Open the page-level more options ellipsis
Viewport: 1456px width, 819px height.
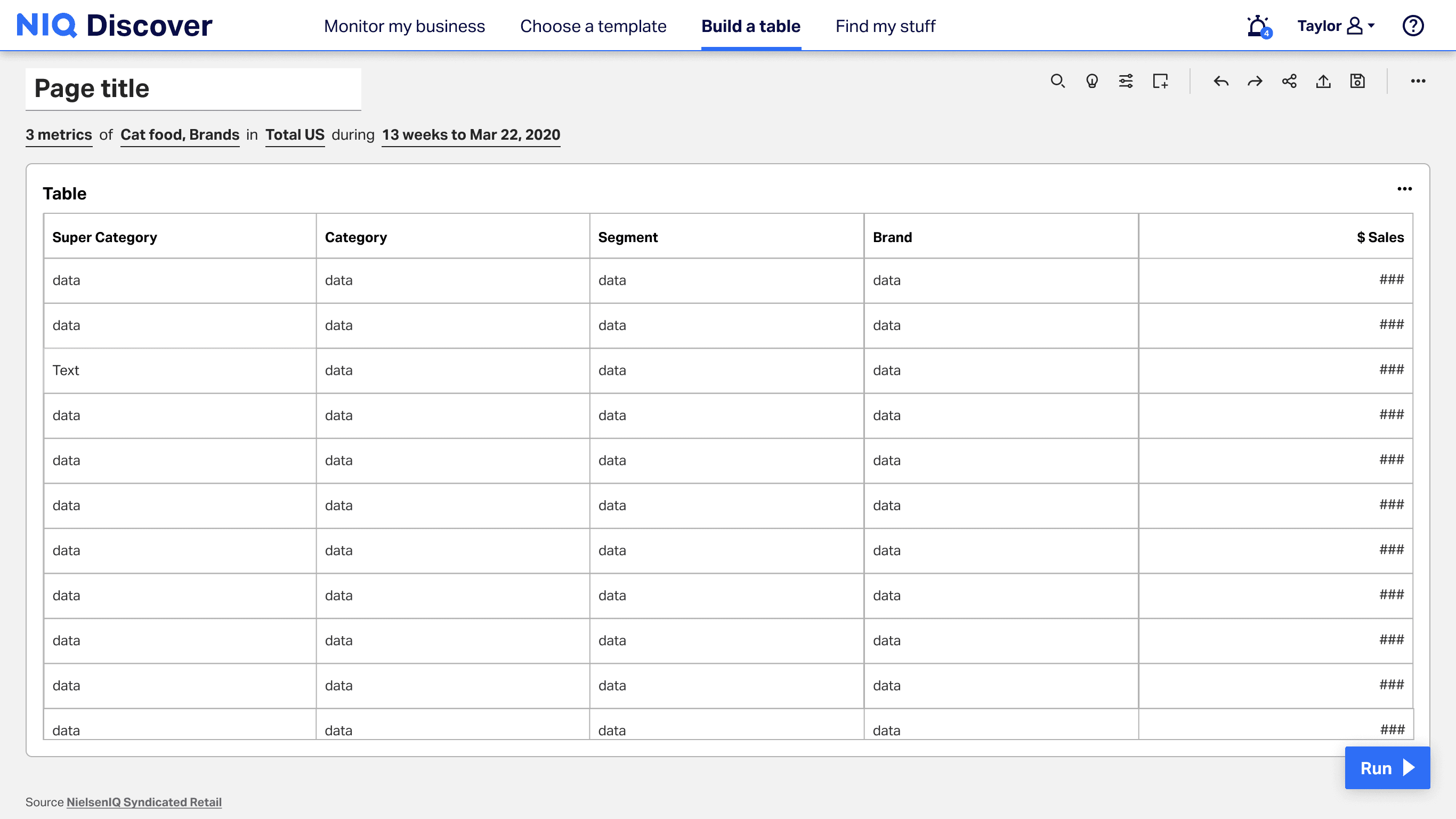1418,82
